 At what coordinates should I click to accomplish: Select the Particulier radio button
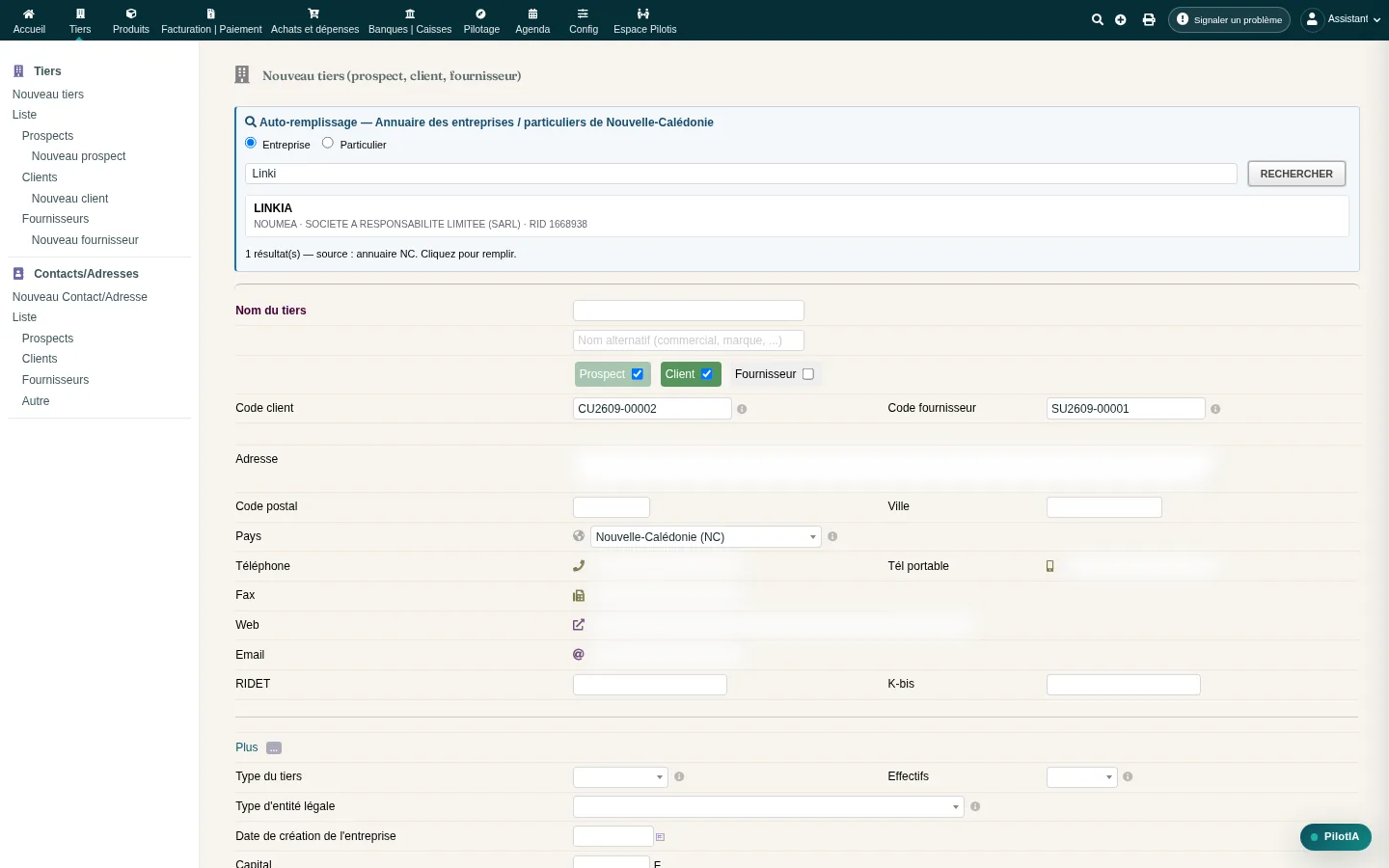pos(328,143)
